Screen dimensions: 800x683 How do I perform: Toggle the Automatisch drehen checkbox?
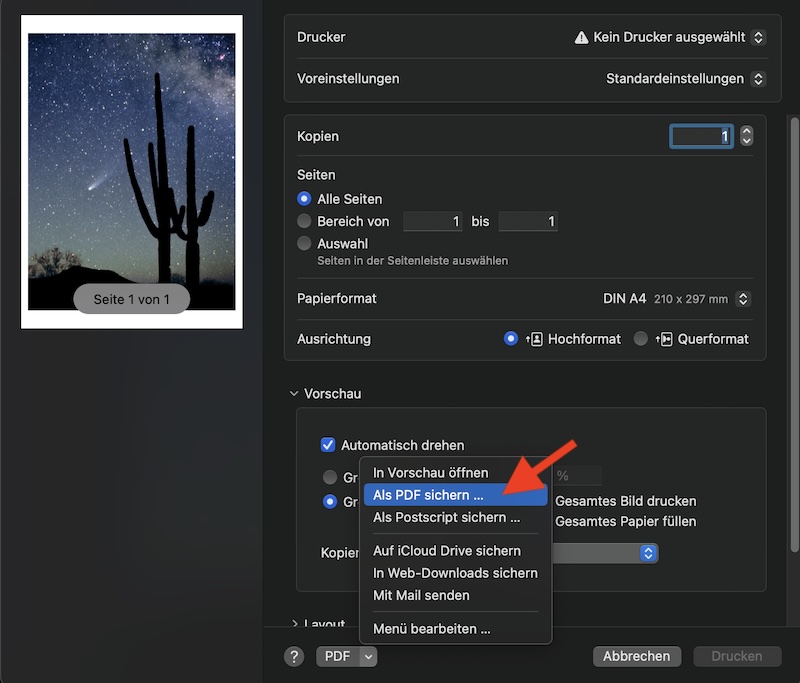pyautogui.click(x=327, y=445)
